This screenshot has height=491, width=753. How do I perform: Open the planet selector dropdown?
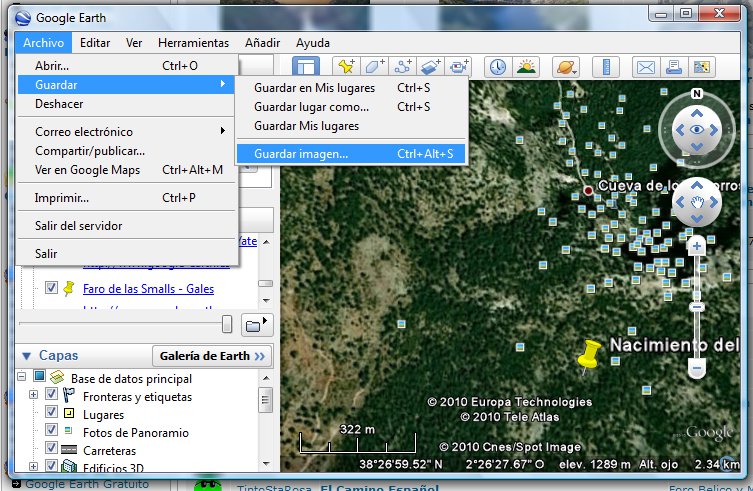click(x=565, y=67)
